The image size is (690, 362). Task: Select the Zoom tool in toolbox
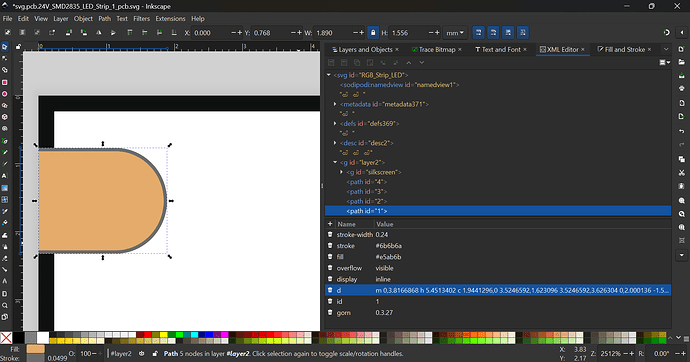tap(5, 305)
